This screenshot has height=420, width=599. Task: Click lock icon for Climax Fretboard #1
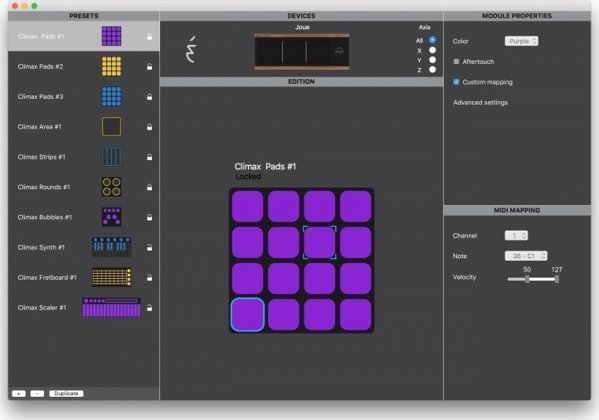coord(149,277)
